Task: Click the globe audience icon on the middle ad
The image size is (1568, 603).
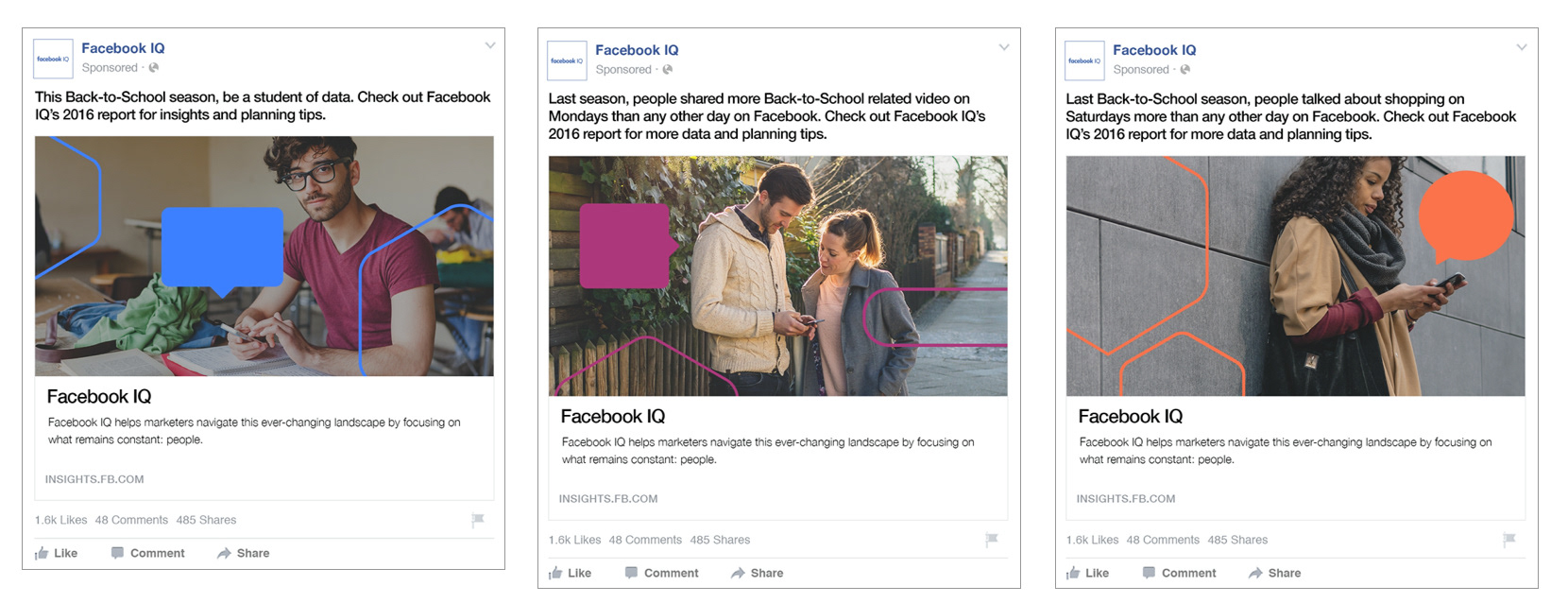Action: pos(668,70)
